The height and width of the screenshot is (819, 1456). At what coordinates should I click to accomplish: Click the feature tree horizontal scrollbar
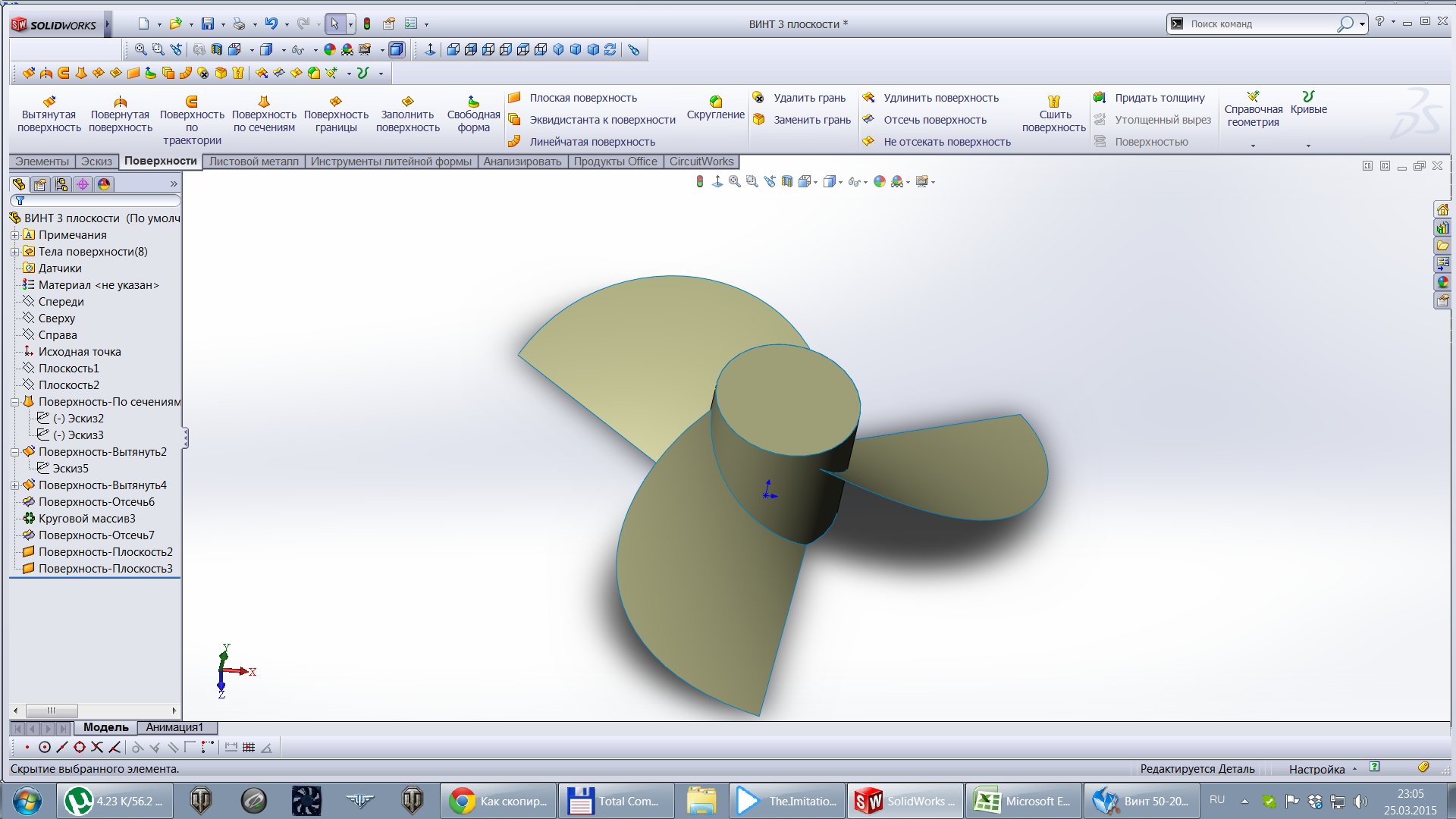point(52,711)
